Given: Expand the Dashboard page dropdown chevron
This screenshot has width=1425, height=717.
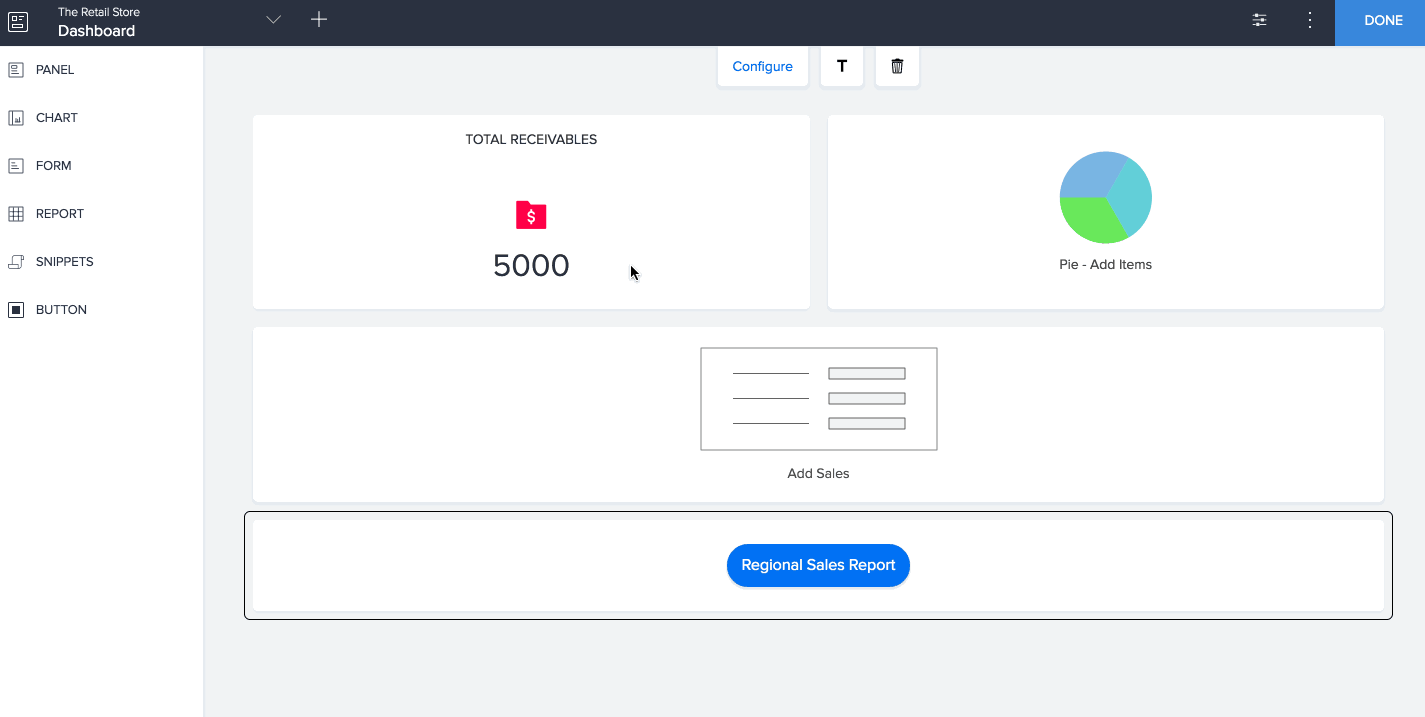Looking at the screenshot, I should point(273,20).
